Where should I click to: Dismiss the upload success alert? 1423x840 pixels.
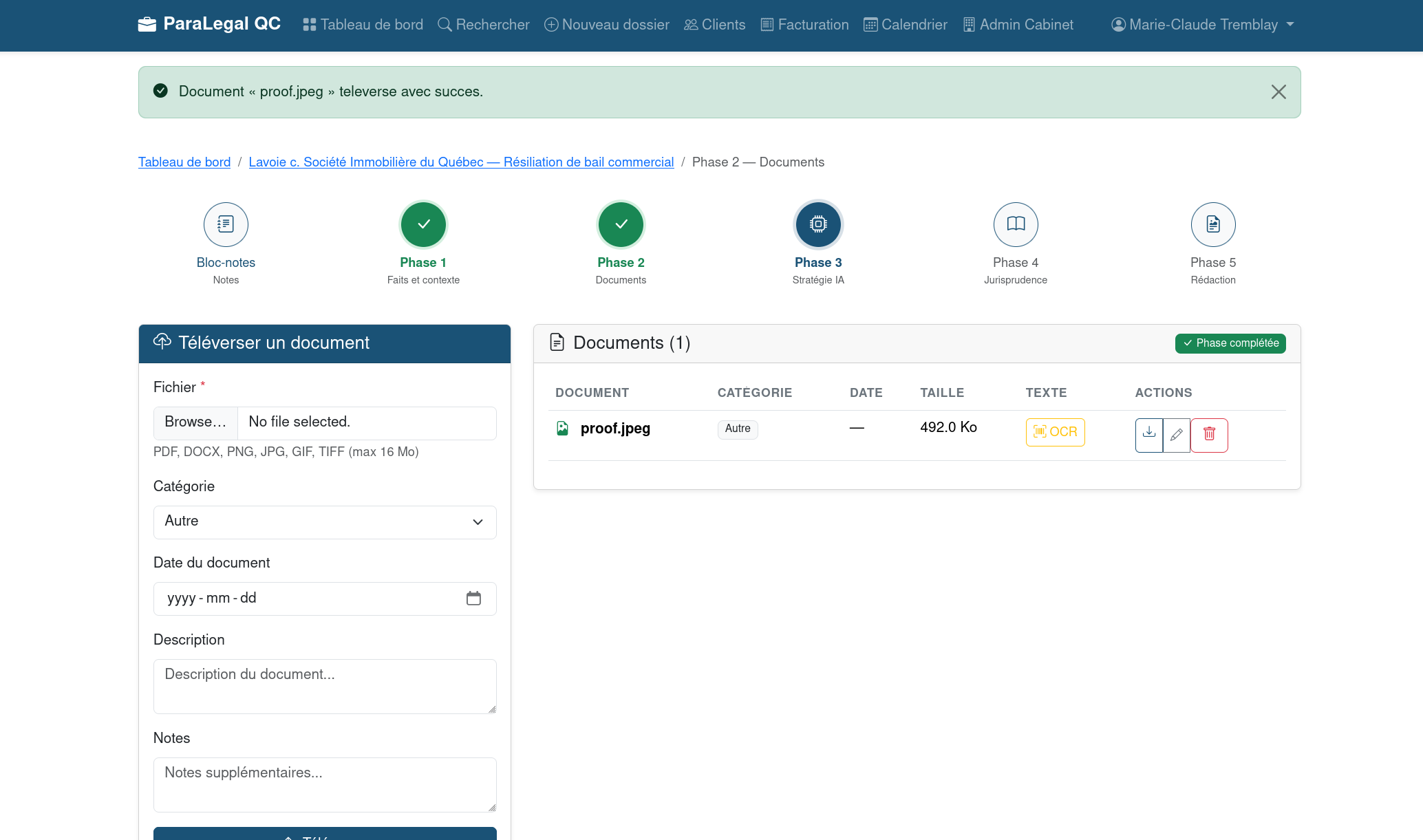(1278, 92)
